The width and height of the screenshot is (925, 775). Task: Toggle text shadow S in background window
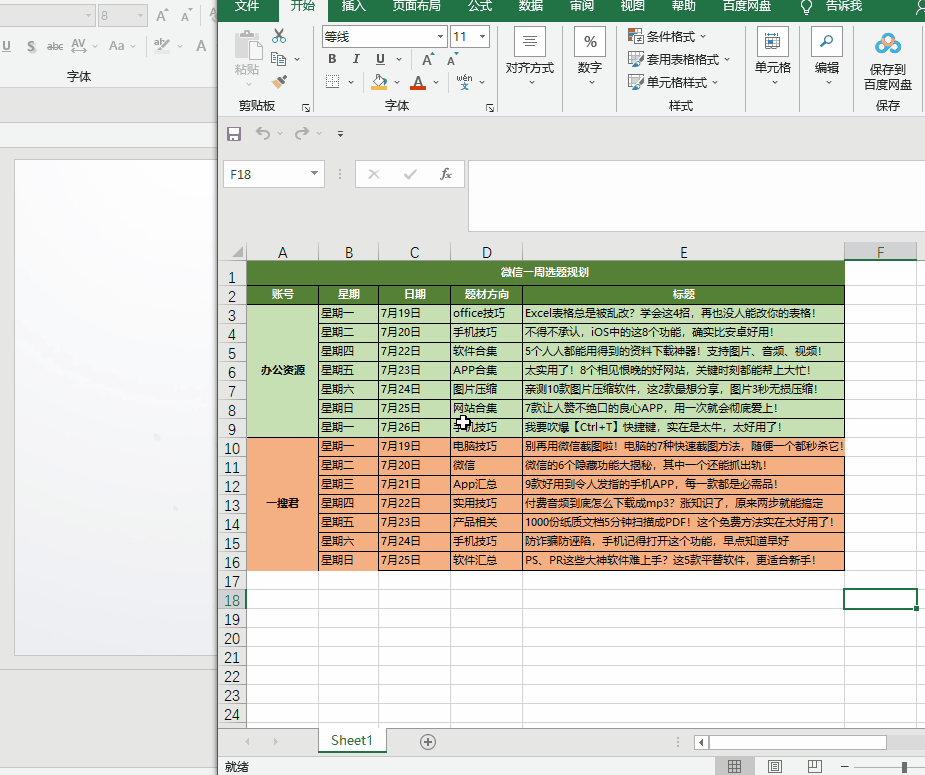pyautogui.click(x=31, y=46)
